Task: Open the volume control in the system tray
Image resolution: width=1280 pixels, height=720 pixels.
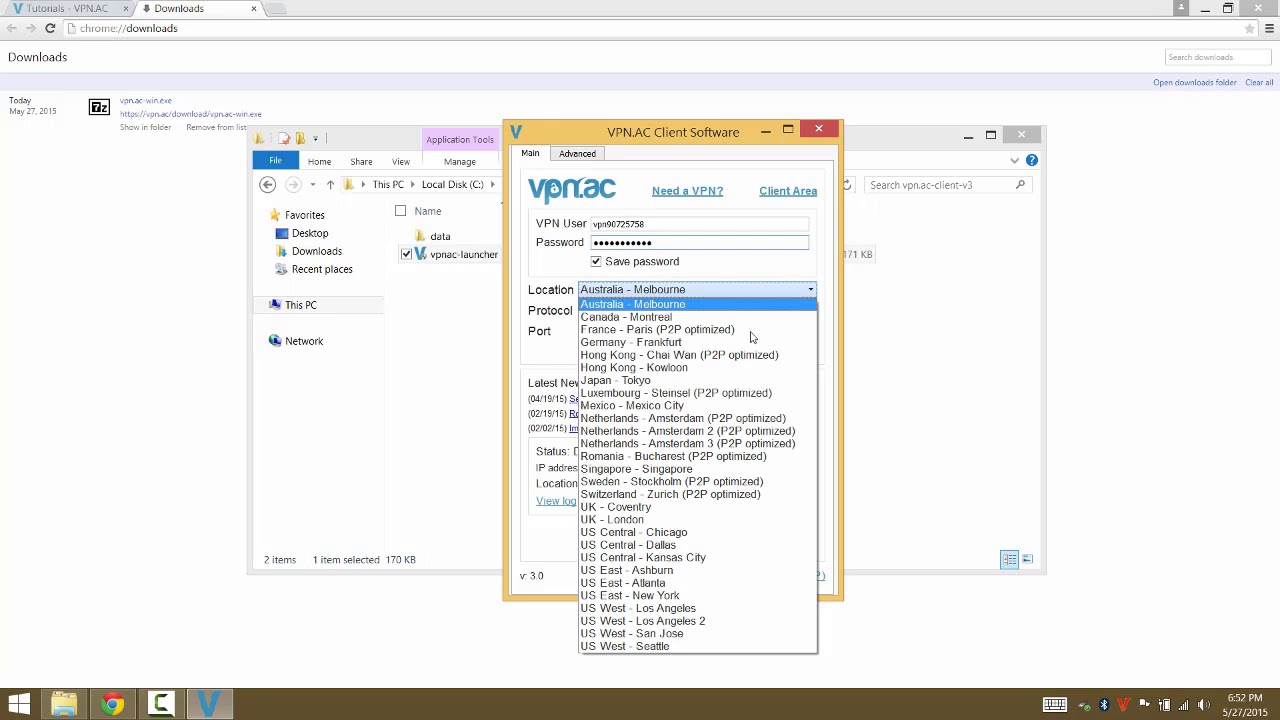Action: point(1203,705)
